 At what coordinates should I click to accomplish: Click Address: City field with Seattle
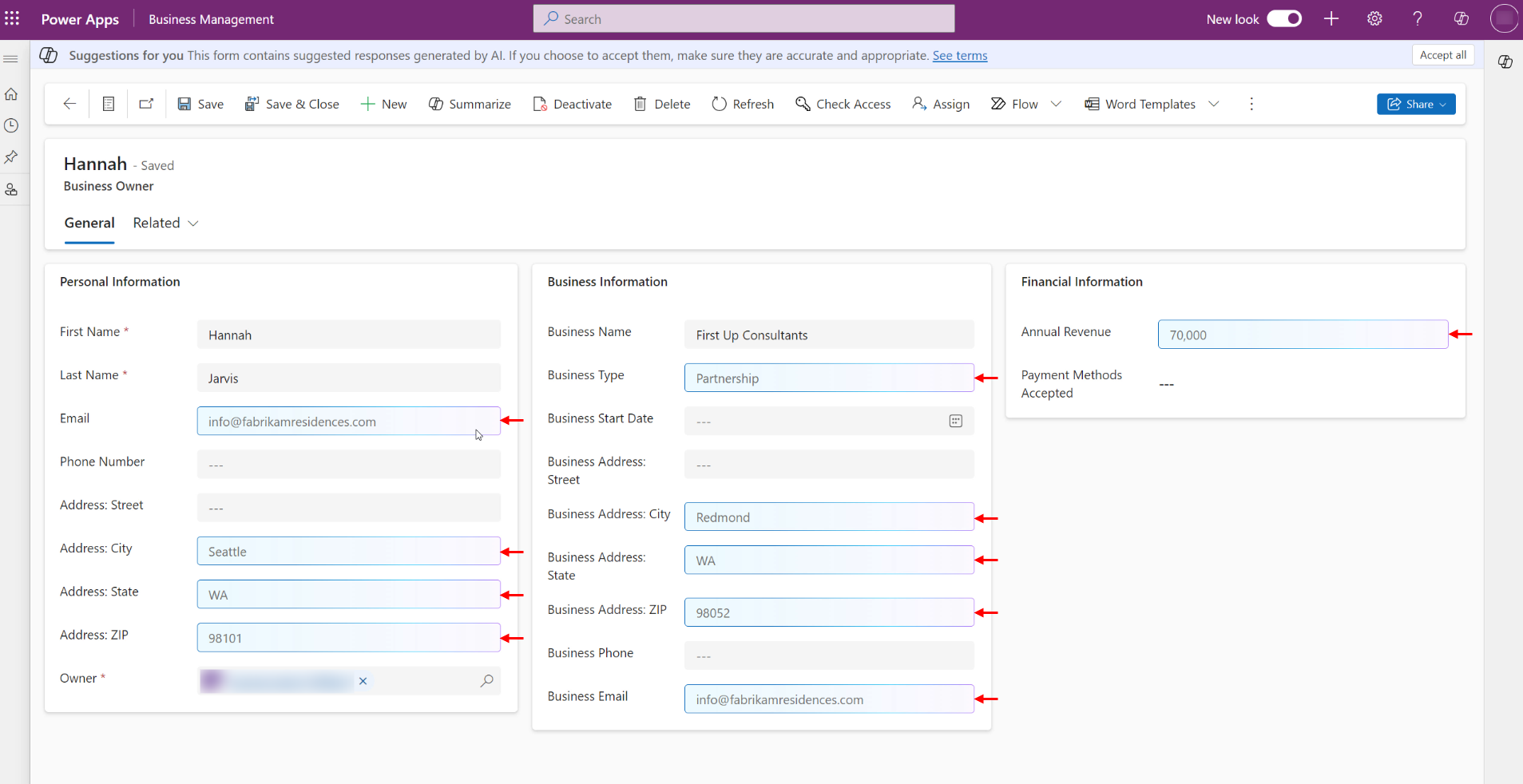pos(349,551)
